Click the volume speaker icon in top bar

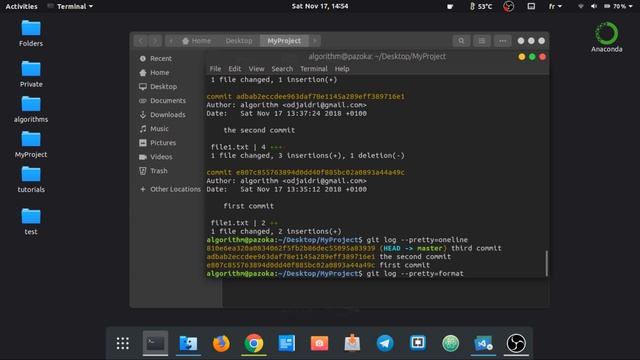594,7
